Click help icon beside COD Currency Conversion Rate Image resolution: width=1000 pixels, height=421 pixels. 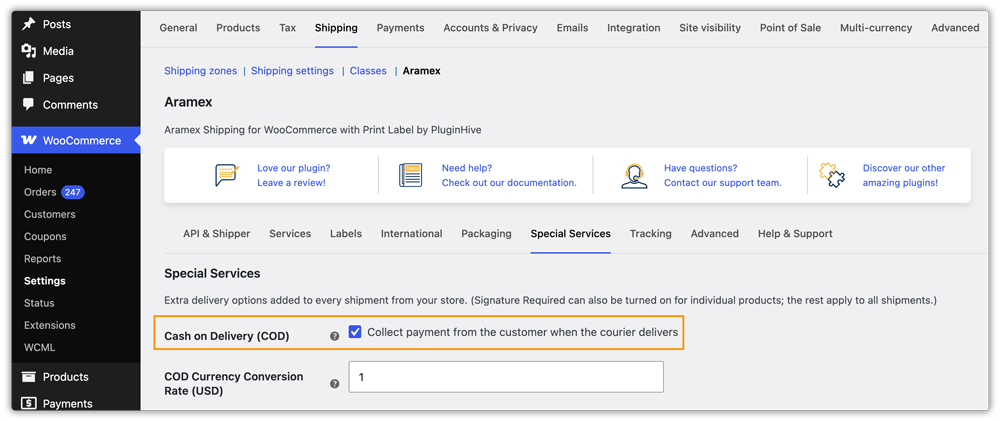[x=334, y=384]
